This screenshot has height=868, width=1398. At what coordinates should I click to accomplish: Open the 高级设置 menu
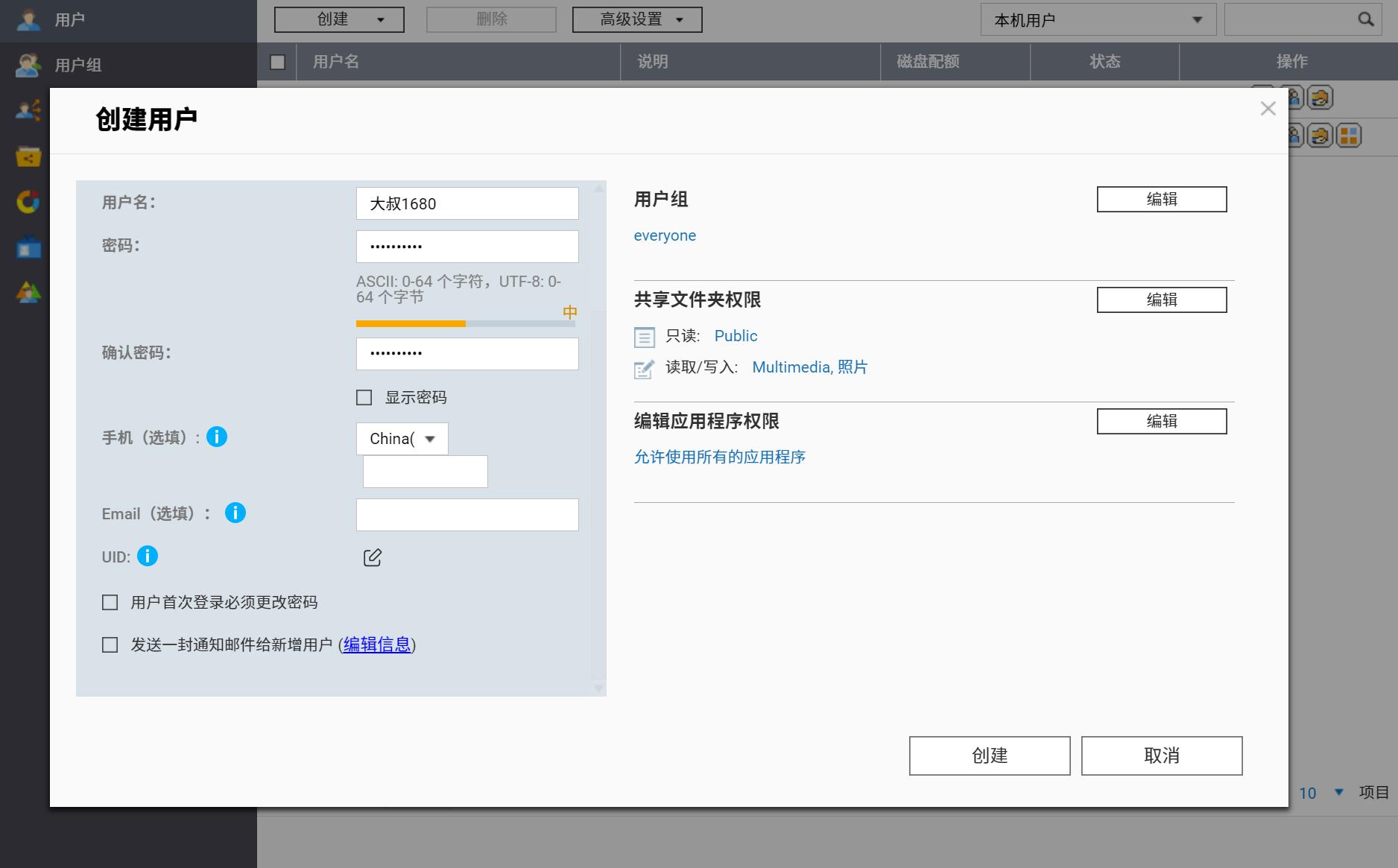click(x=637, y=19)
